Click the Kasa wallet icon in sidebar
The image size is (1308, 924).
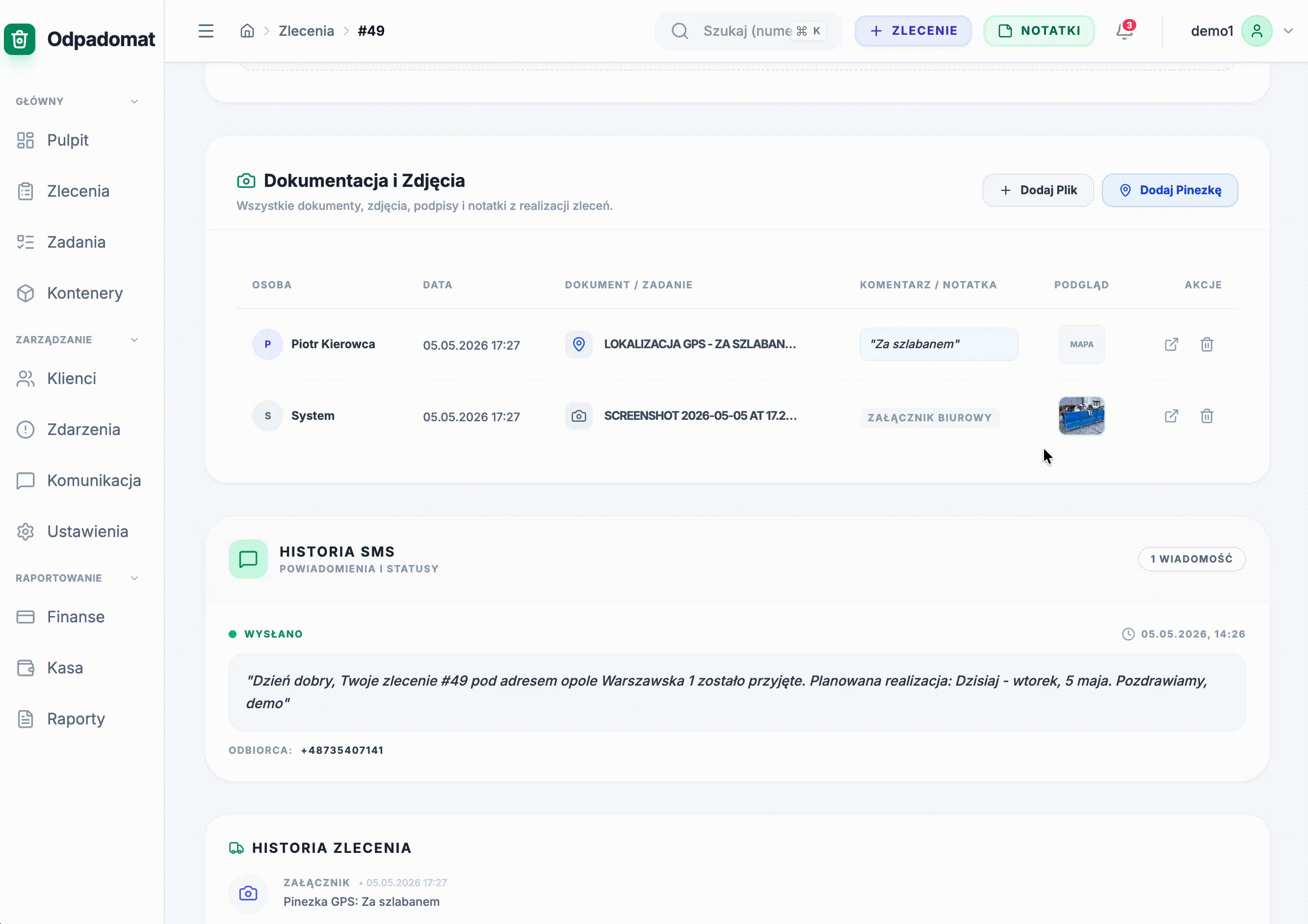tap(26, 668)
